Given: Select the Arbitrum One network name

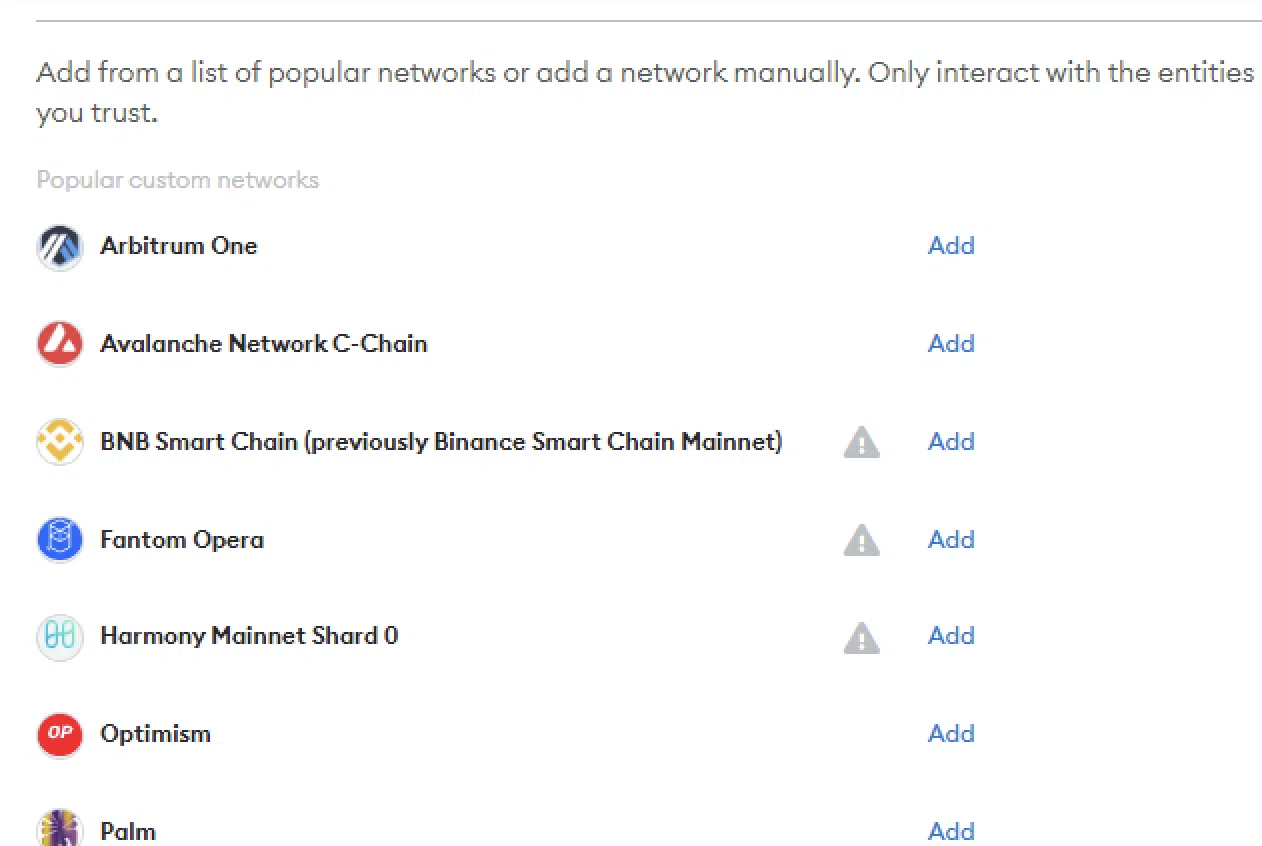Looking at the screenshot, I should [x=179, y=246].
